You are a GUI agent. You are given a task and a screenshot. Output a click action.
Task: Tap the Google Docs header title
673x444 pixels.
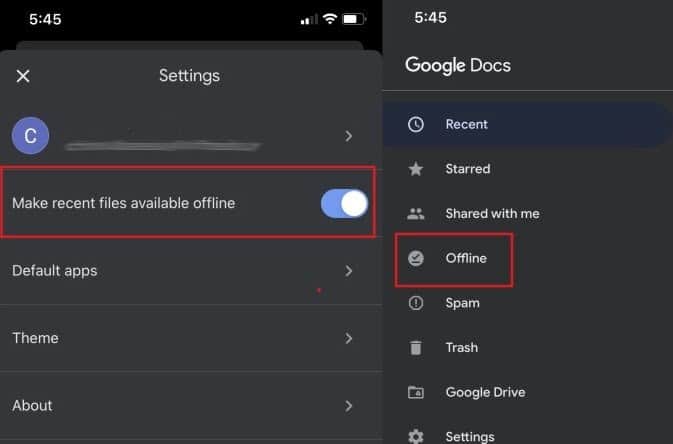pos(458,66)
